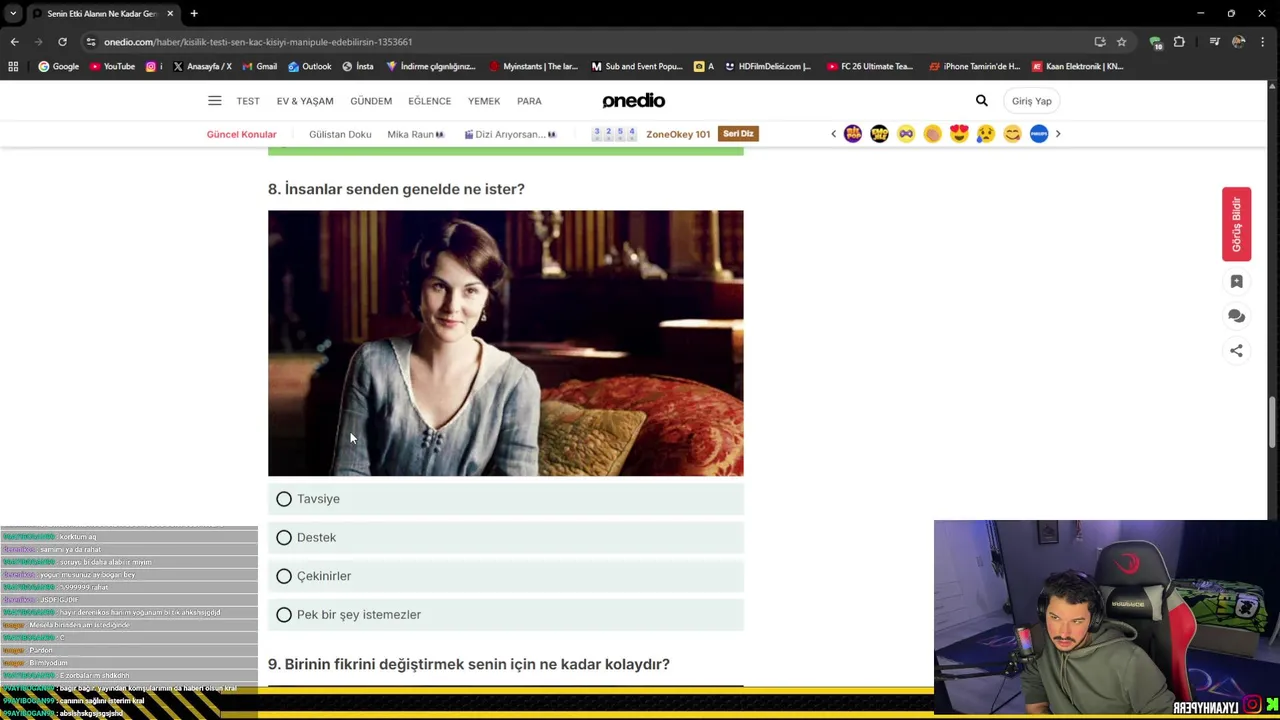Click the Seri Diz button
This screenshot has height=720, width=1280.
click(x=739, y=134)
